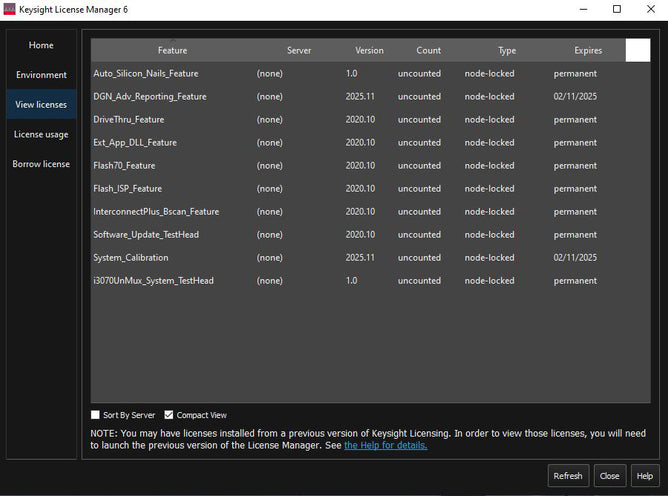This screenshot has height=496, width=668.
Task: Select the Flash_ISP_Feature row
Action: coord(370,189)
